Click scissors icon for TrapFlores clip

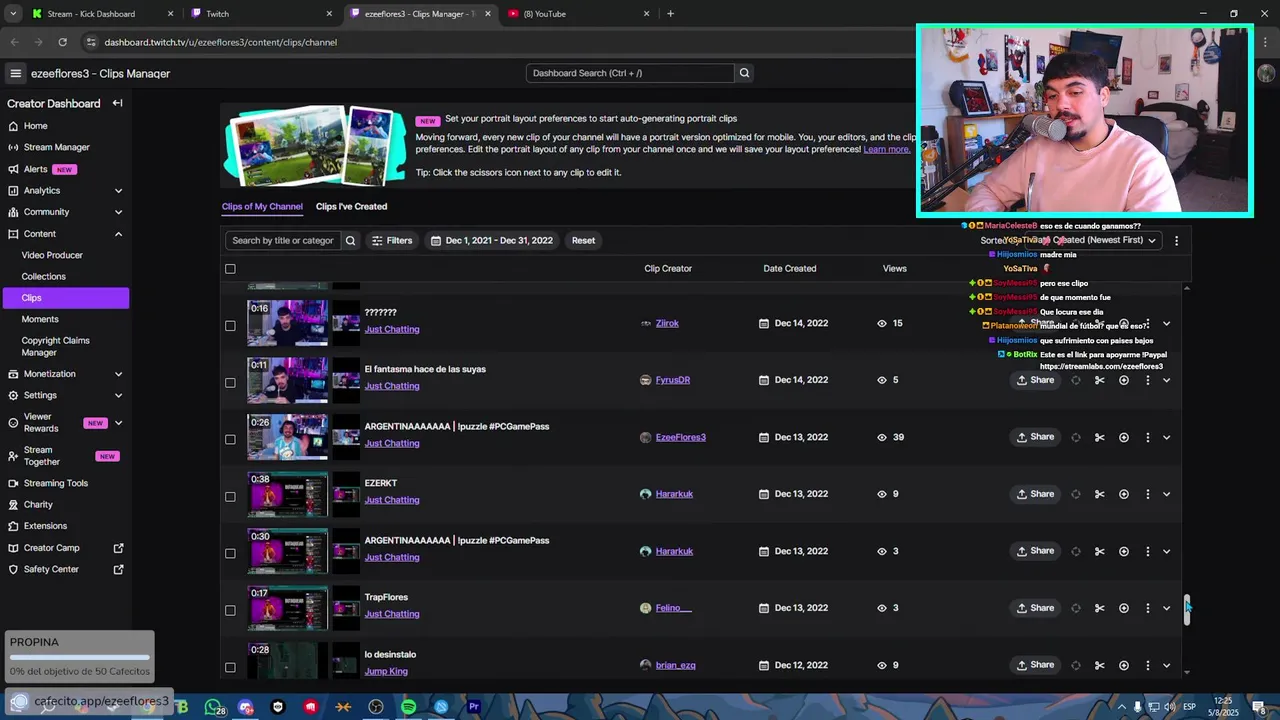(x=1099, y=608)
